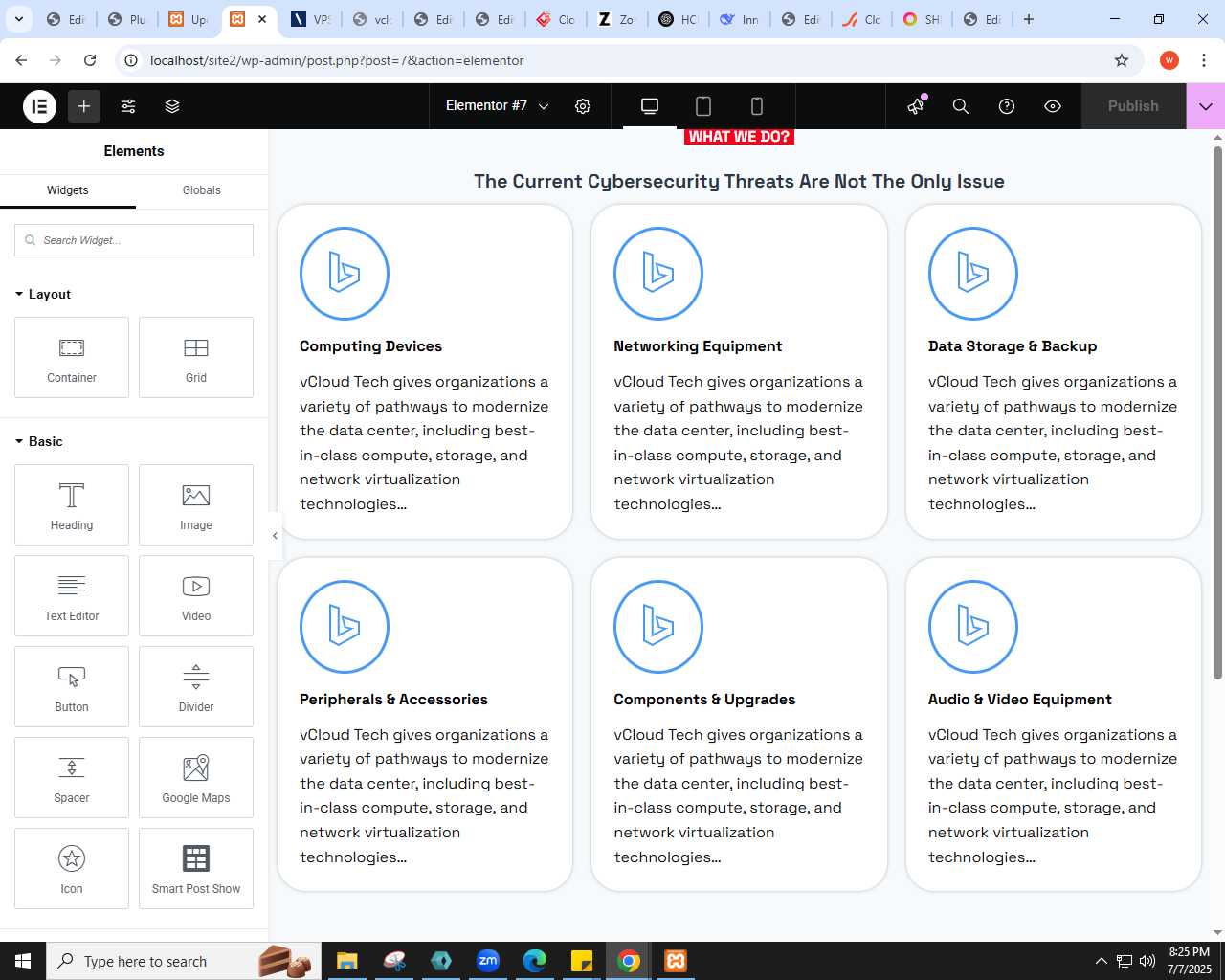Click the Cybersecurity Threats heading
1225x980 pixels.
point(739,182)
